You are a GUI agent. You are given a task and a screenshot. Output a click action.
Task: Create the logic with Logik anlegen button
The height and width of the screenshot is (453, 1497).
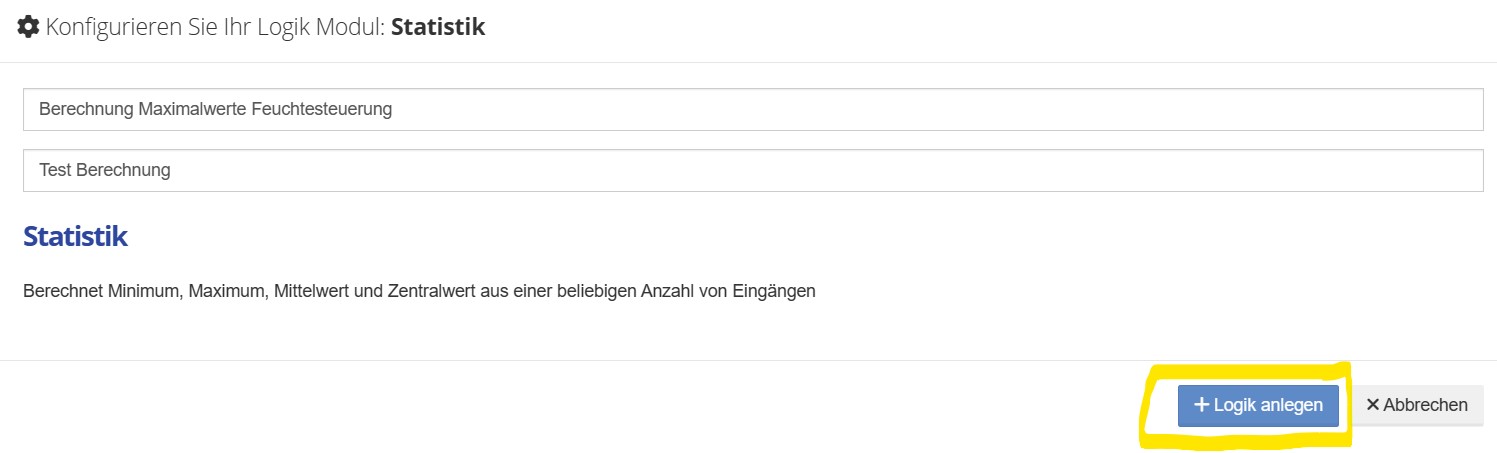(1258, 405)
